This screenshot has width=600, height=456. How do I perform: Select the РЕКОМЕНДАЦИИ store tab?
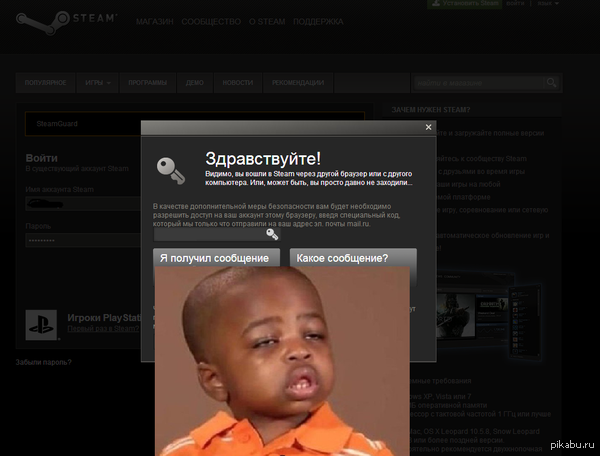tap(298, 83)
